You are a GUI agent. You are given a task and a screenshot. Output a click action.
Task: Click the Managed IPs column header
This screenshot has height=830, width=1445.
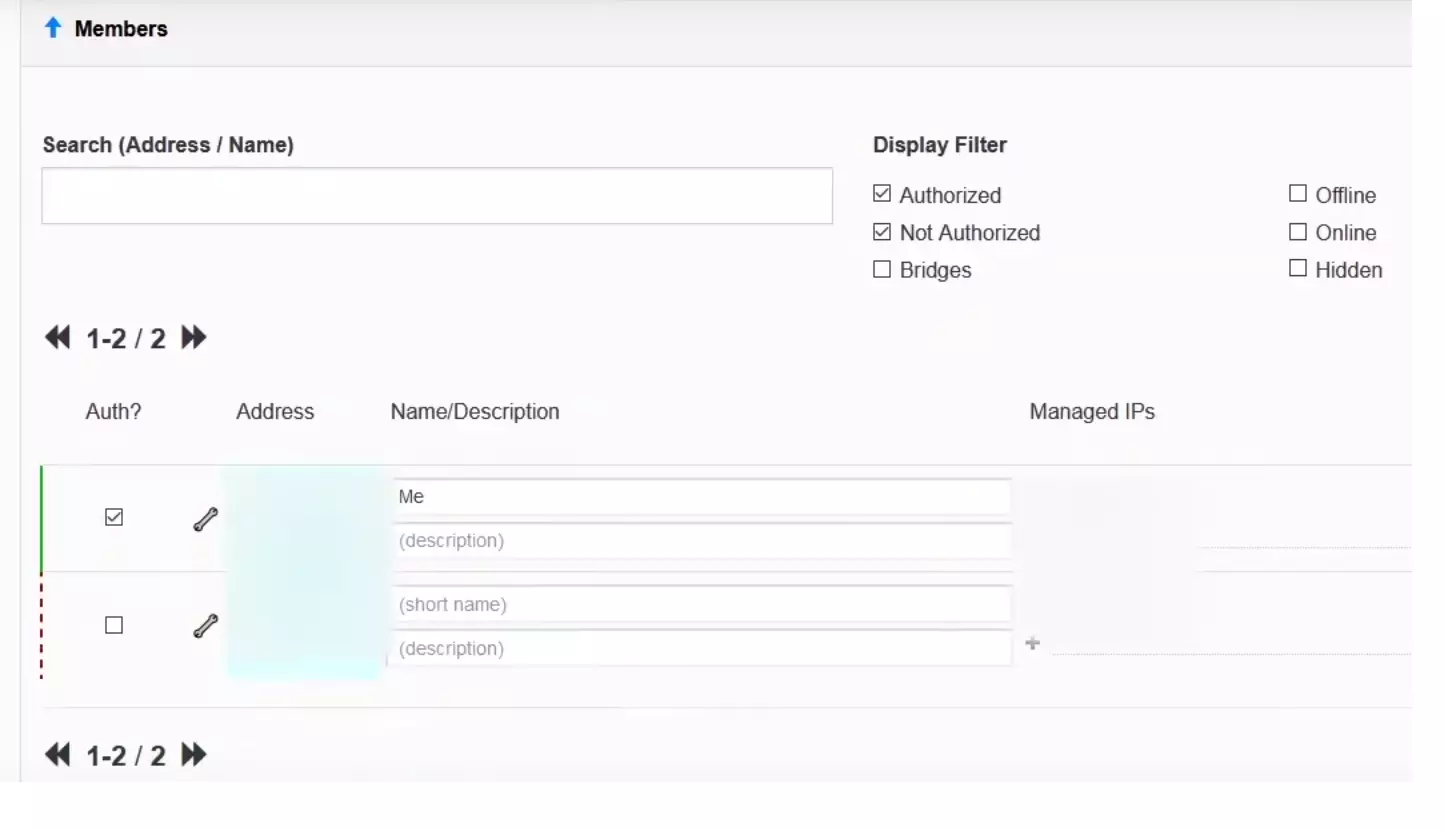coord(1092,412)
